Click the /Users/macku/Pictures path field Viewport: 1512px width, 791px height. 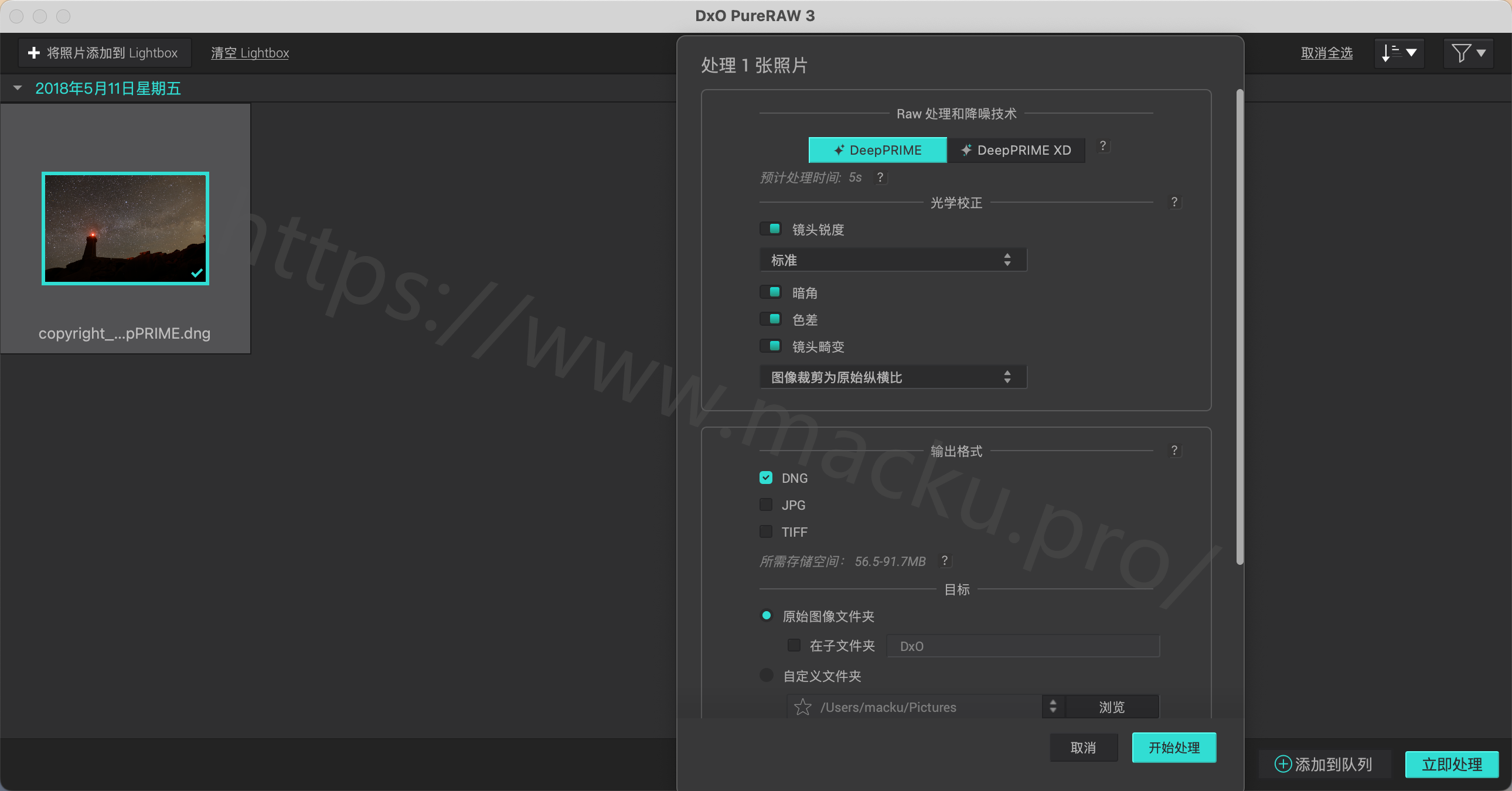[x=915, y=707]
